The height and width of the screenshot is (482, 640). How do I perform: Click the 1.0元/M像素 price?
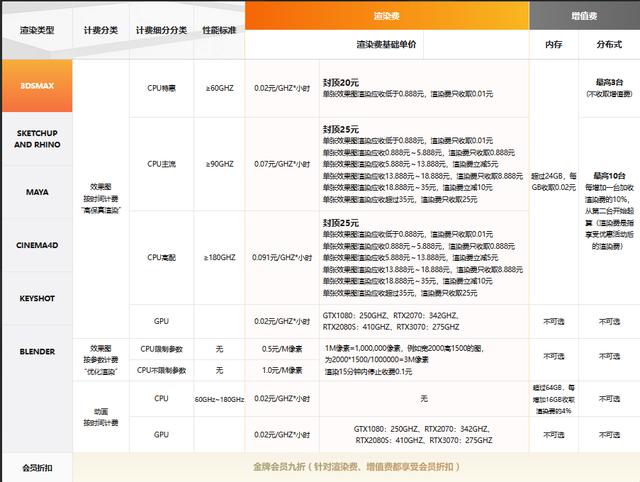pos(282,370)
